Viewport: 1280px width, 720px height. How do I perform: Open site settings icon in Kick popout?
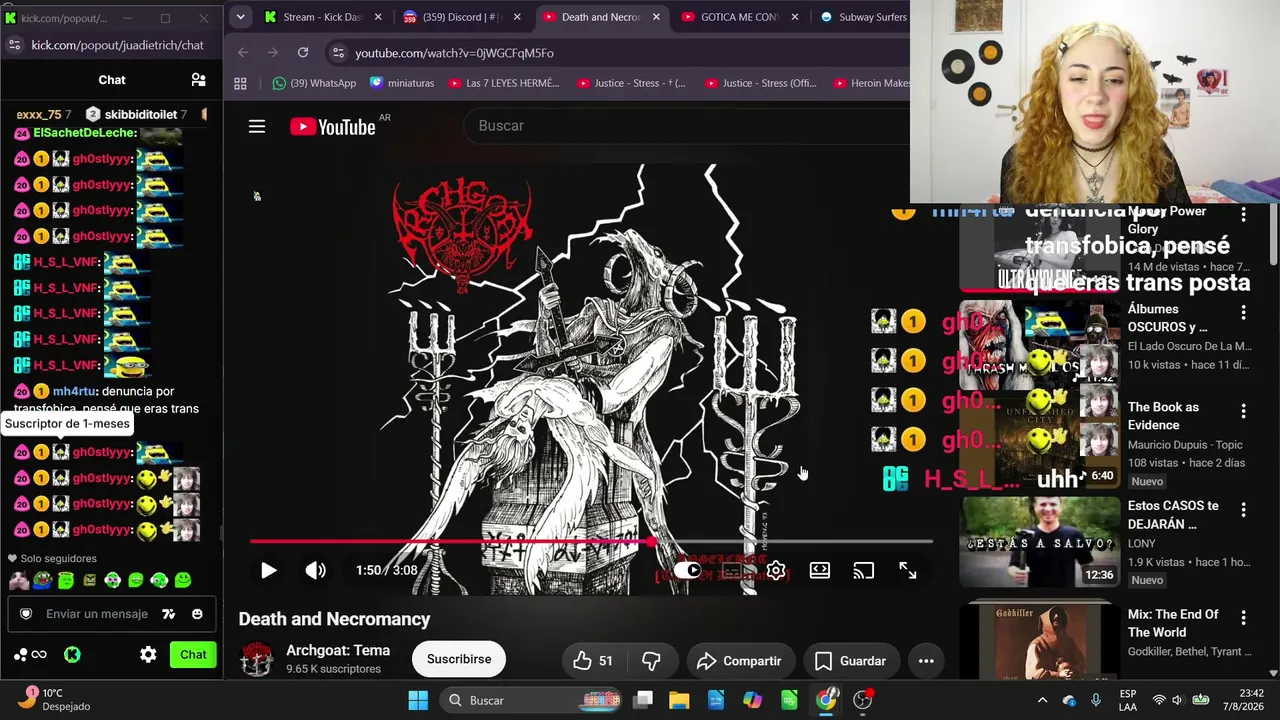tap(14, 45)
